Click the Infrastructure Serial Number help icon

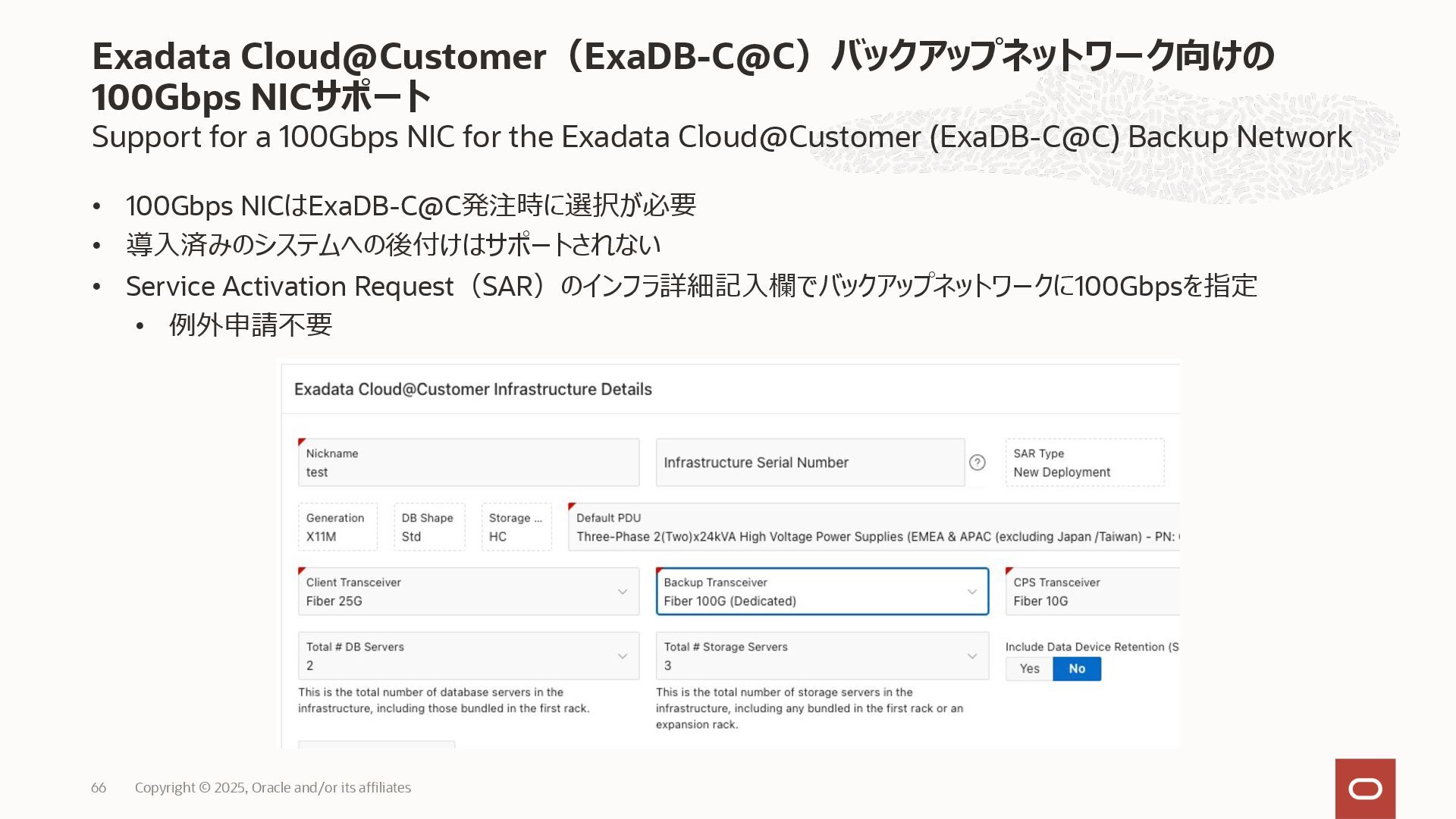977,463
